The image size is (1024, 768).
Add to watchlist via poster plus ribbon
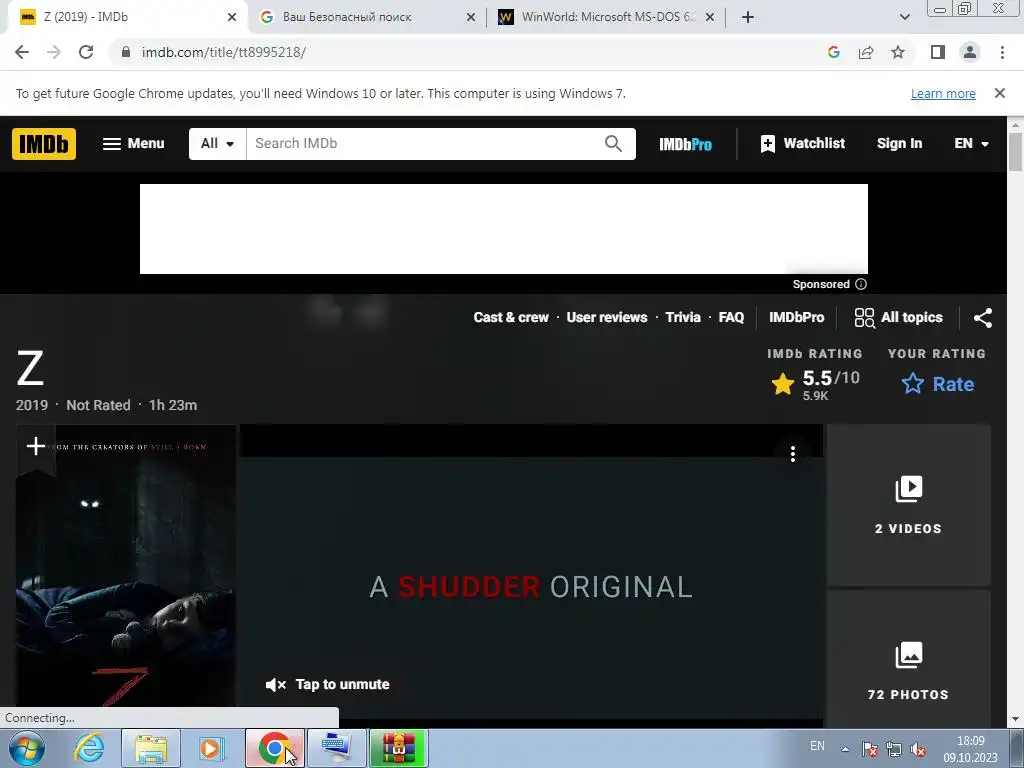pos(36,447)
